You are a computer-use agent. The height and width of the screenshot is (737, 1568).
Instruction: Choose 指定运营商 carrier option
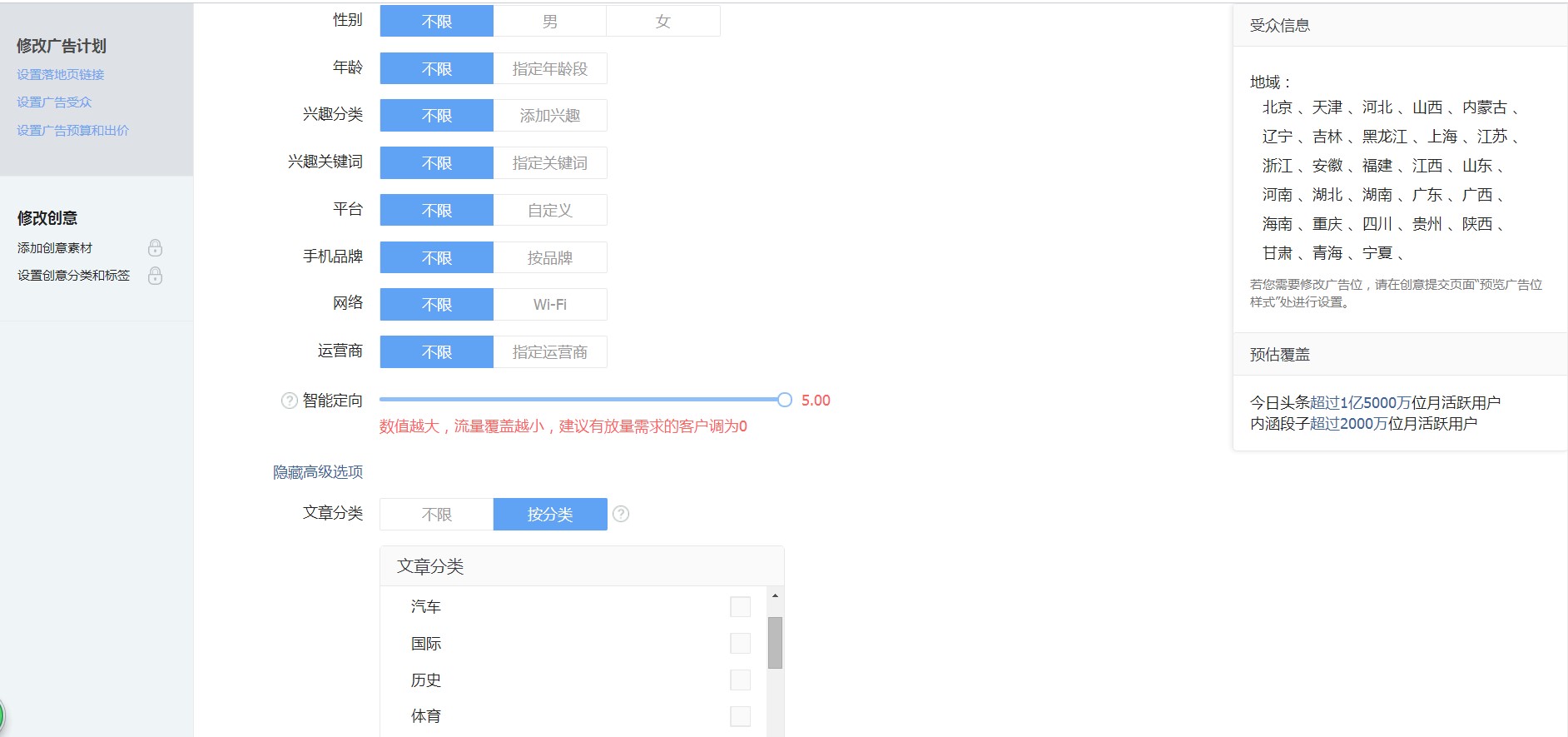coord(549,352)
